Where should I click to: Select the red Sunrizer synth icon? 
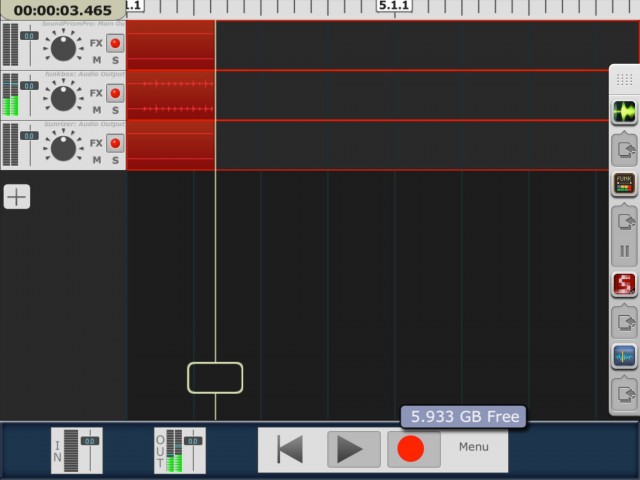pyautogui.click(x=624, y=285)
